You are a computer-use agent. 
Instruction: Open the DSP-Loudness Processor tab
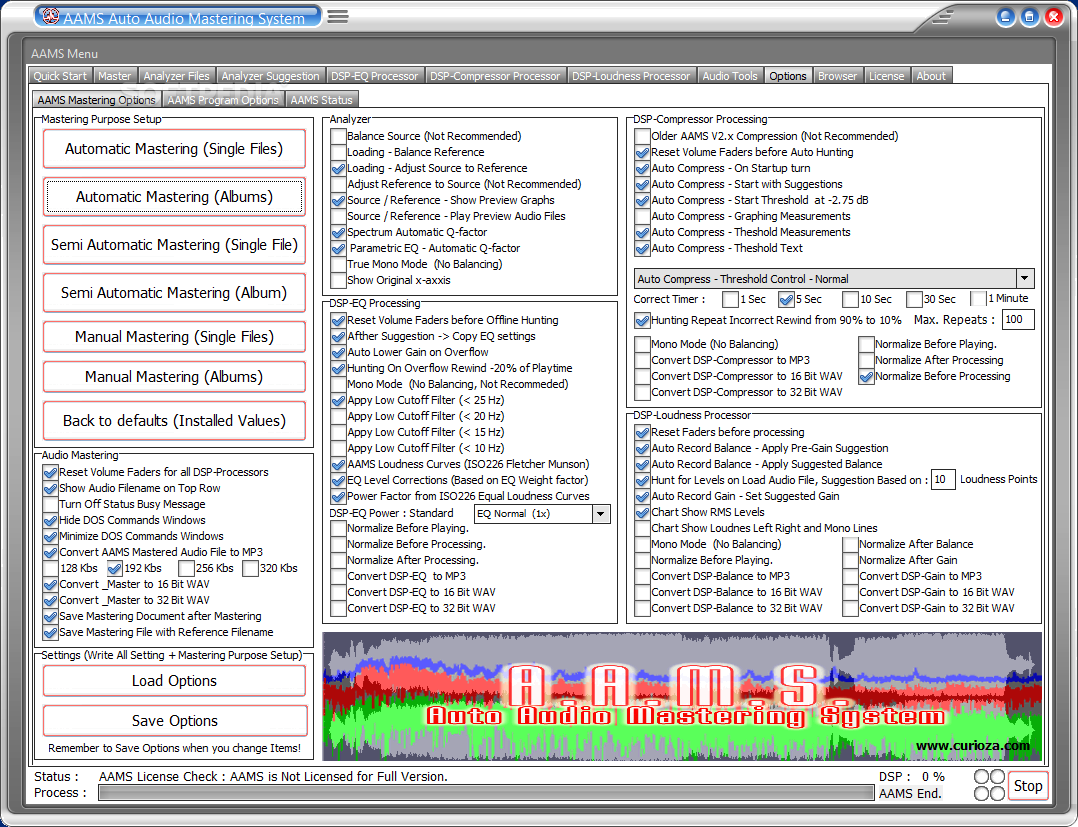631,76
